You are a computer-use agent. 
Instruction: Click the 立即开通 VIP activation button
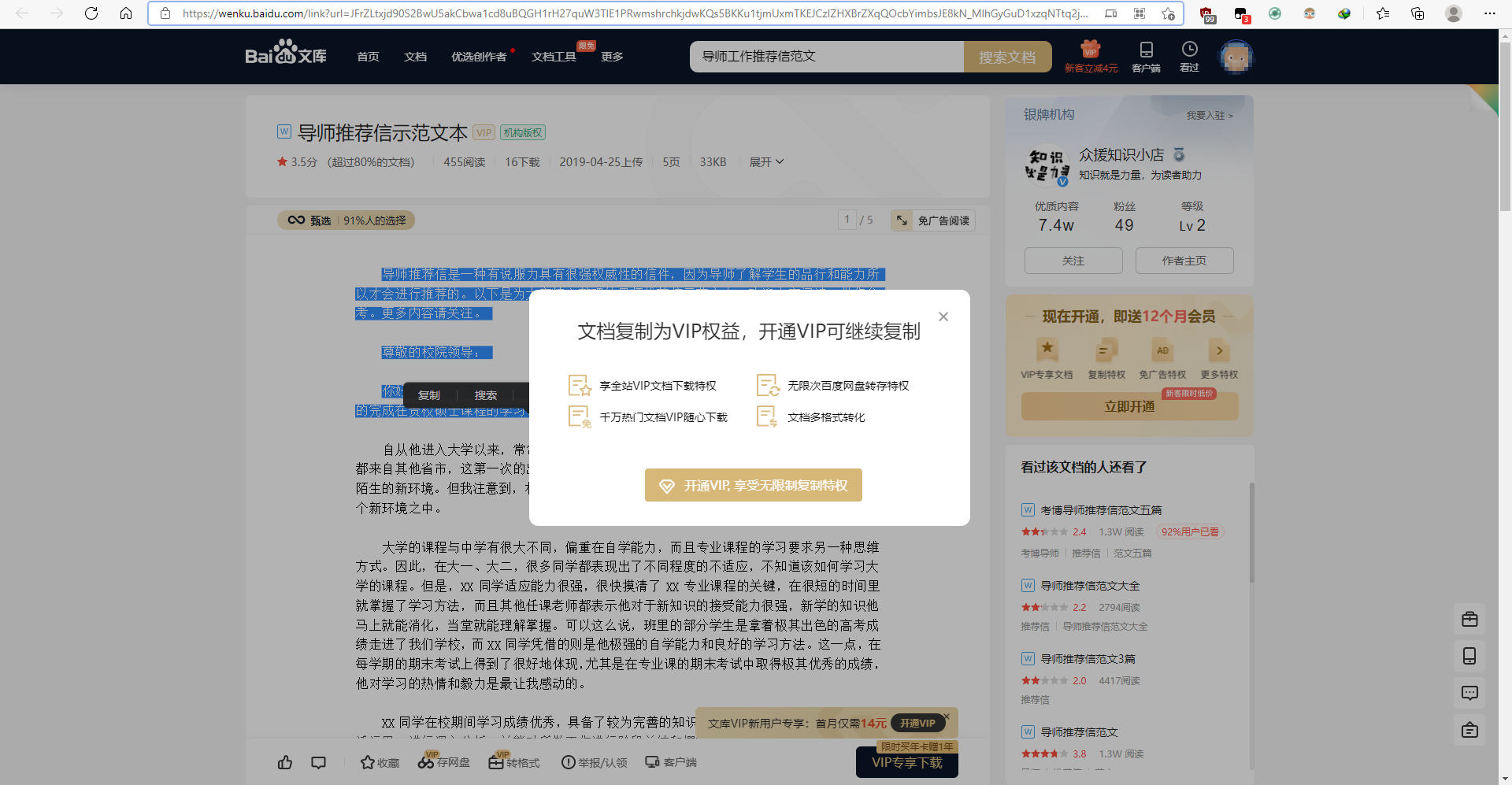[x=1128, y=405]
